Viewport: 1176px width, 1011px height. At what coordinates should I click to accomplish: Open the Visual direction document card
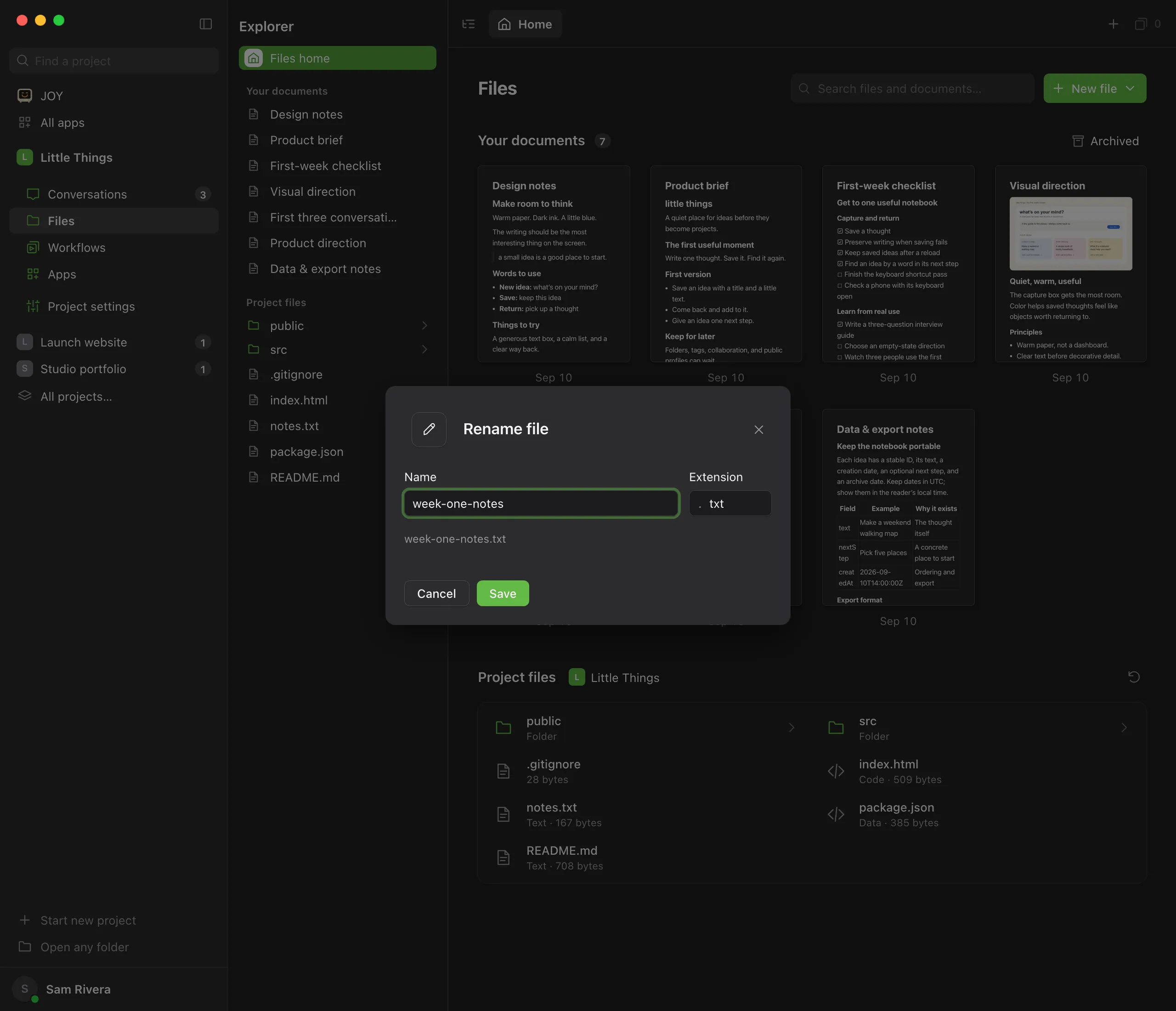pos(1070,264)
